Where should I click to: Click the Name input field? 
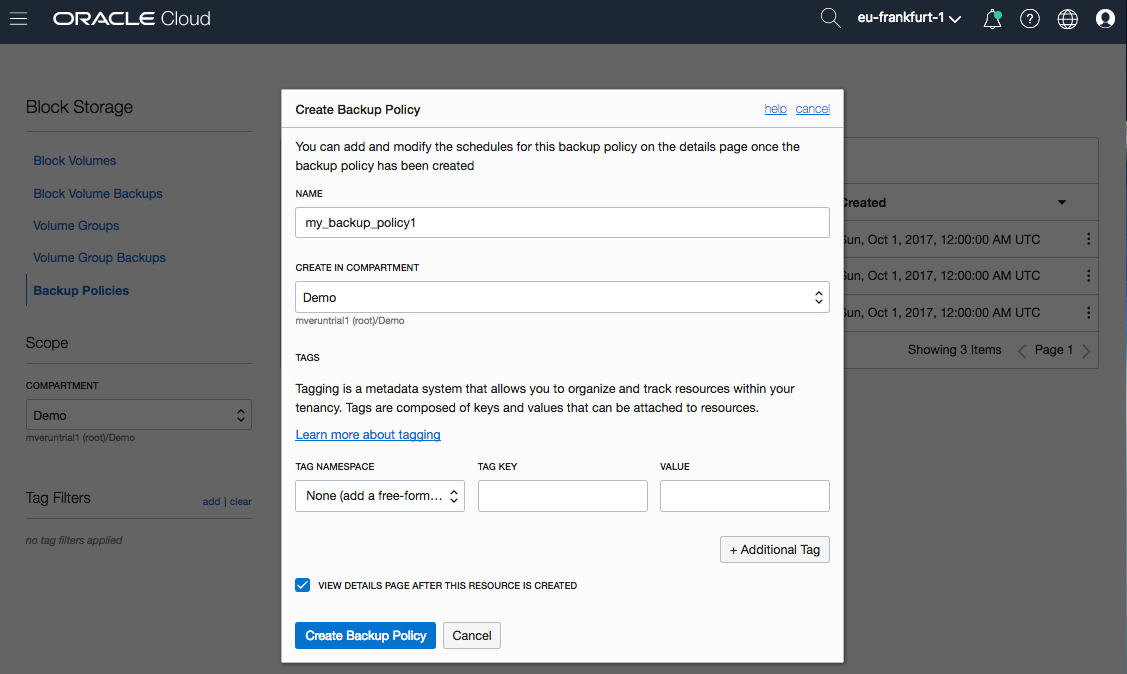point(562,223)
